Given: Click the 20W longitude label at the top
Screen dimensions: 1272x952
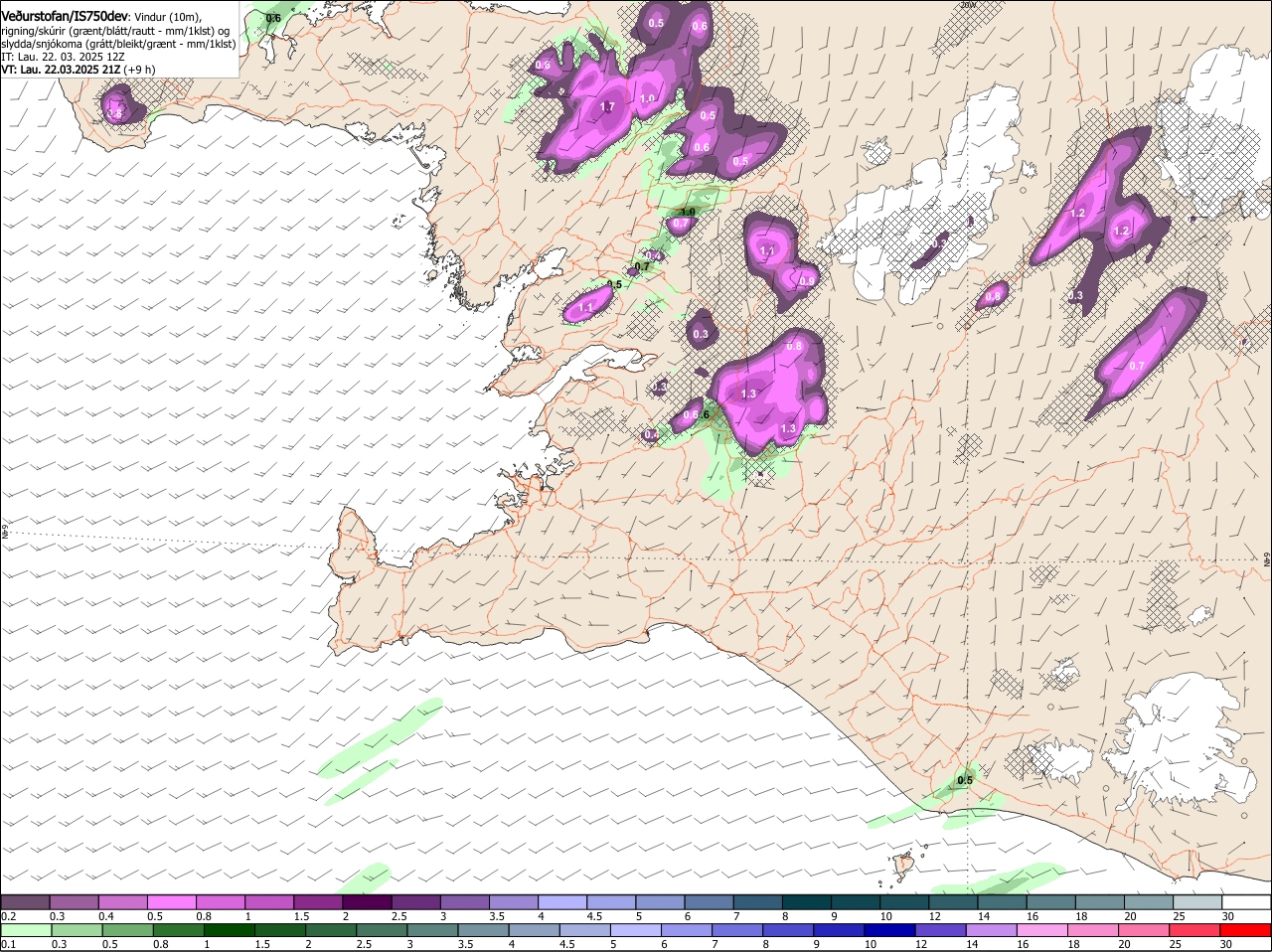Looking at the screenshot, I should click(x=969, y=5).
